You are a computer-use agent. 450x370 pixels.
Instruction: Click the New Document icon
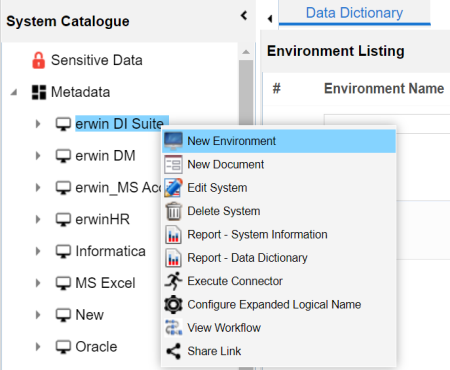173,164
